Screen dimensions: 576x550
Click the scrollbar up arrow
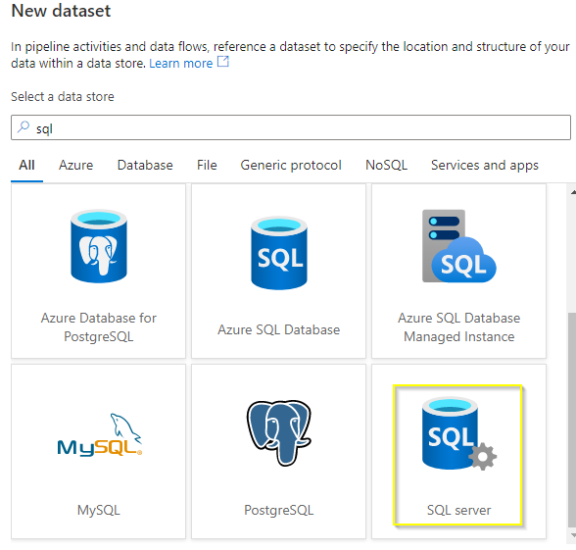click(x=573, y=192)
